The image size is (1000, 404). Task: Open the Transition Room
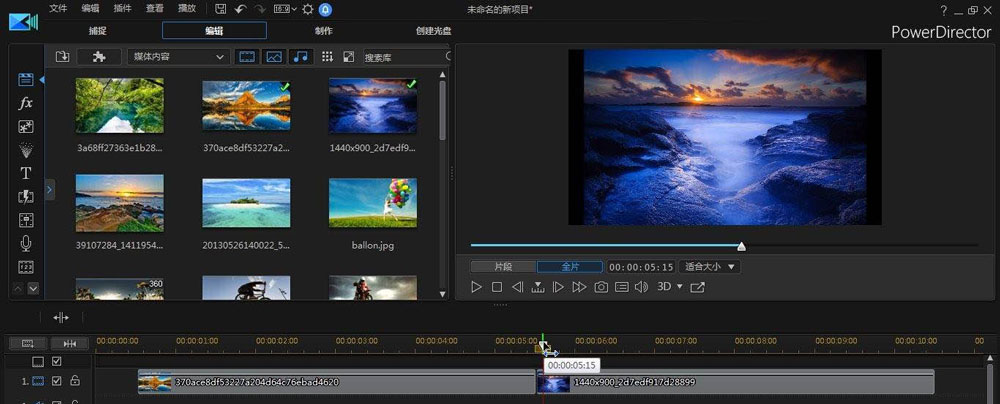26,197
